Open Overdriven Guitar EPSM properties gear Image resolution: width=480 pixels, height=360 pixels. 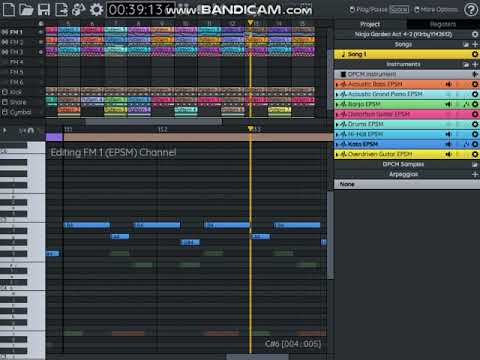[x=475, y=154]
